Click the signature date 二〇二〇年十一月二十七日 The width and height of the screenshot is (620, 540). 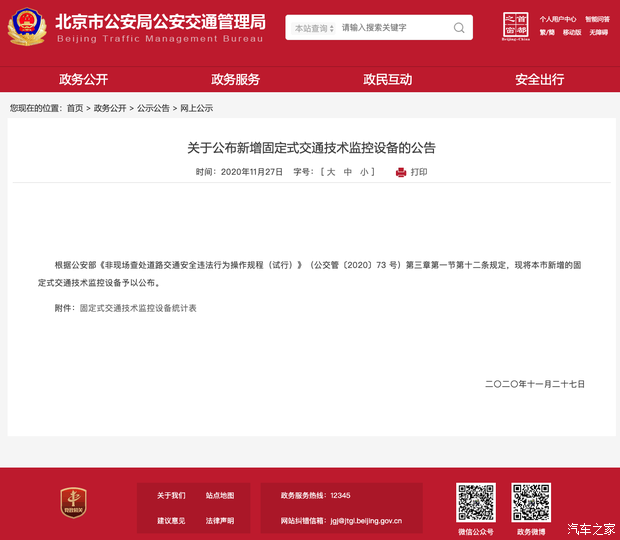[x=535, y=384]
